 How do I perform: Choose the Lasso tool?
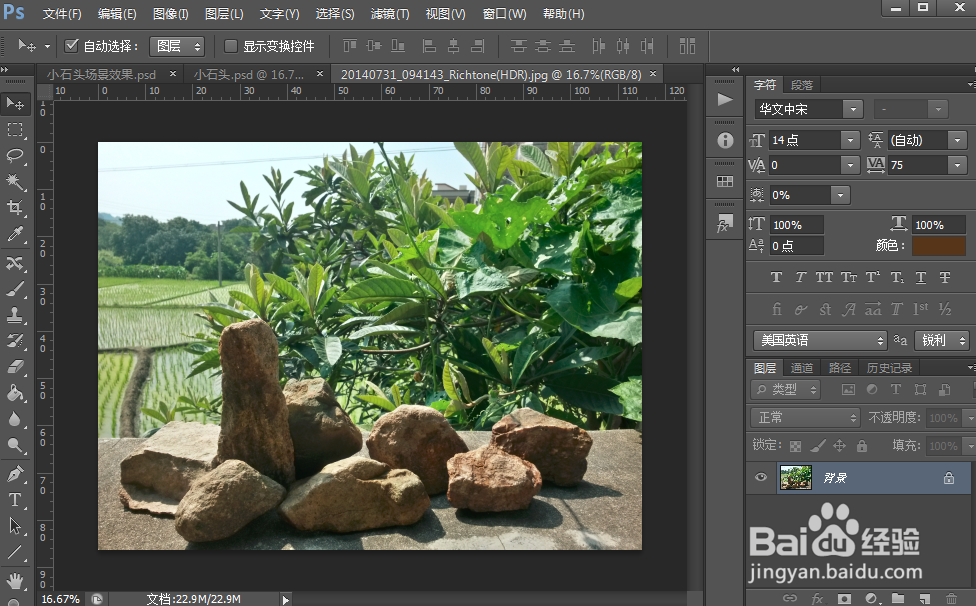pos(15,156)
